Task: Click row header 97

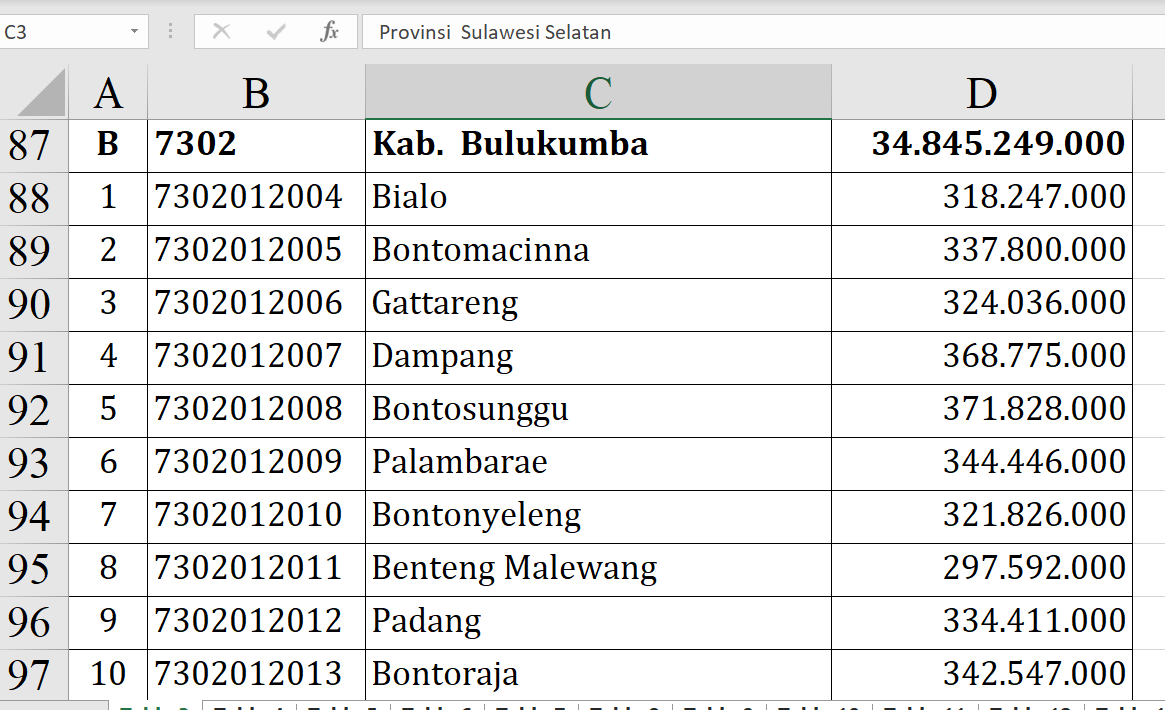Action: click(x=30, y=675)
